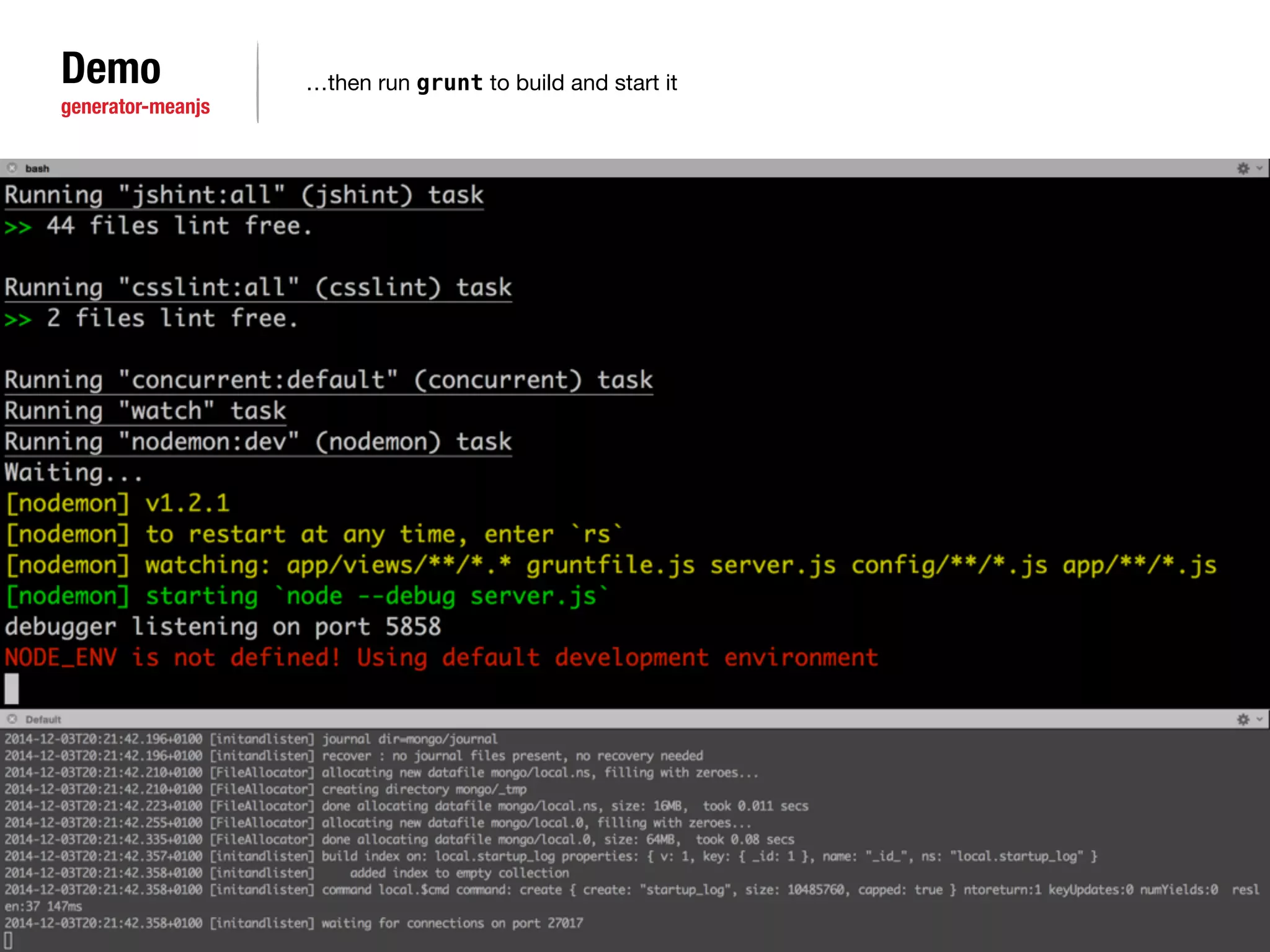Click the gear icon in bash pane

pos(1243,169)
